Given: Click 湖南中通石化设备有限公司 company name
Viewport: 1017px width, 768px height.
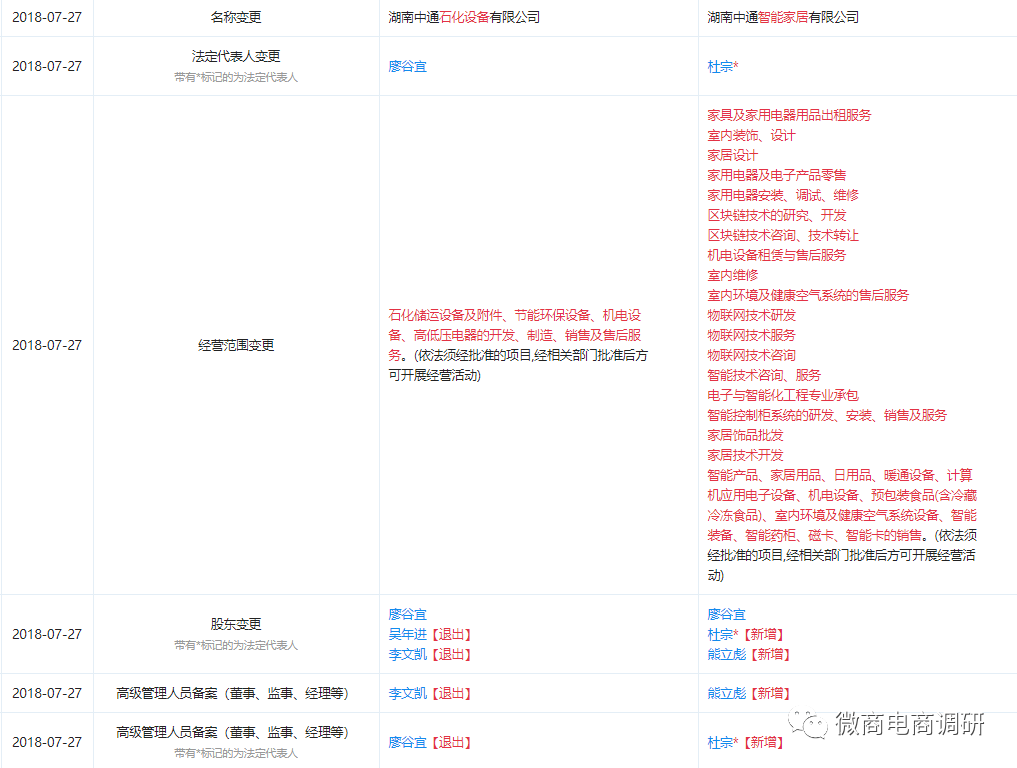Looking at the screenshot, I should (x=464, y=18).
